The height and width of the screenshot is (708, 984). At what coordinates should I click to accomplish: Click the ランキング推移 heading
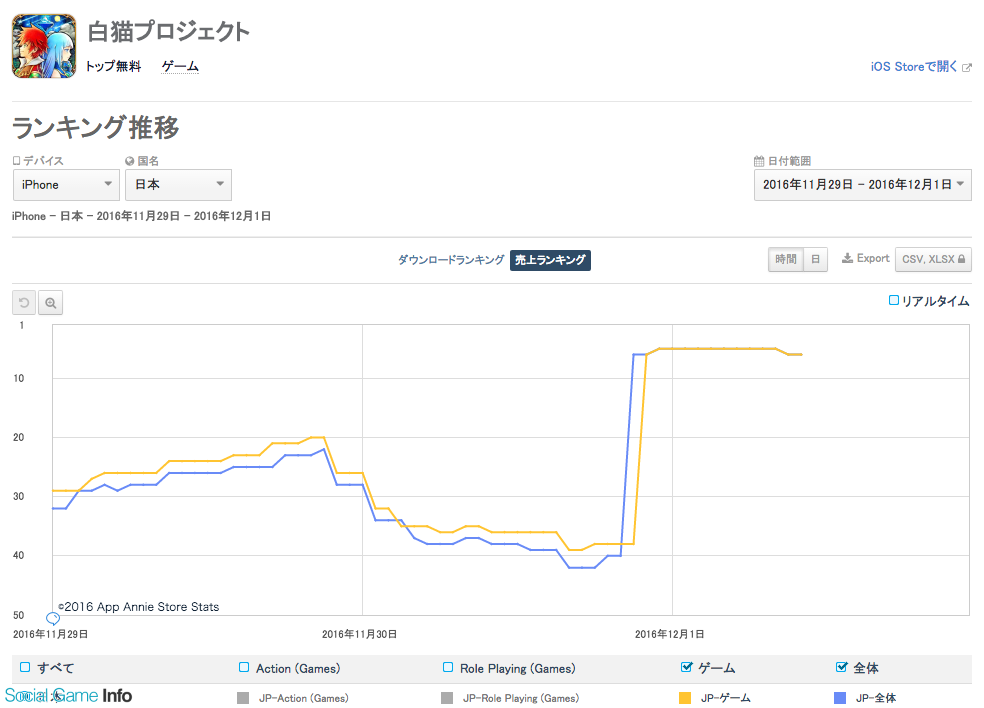95,127
